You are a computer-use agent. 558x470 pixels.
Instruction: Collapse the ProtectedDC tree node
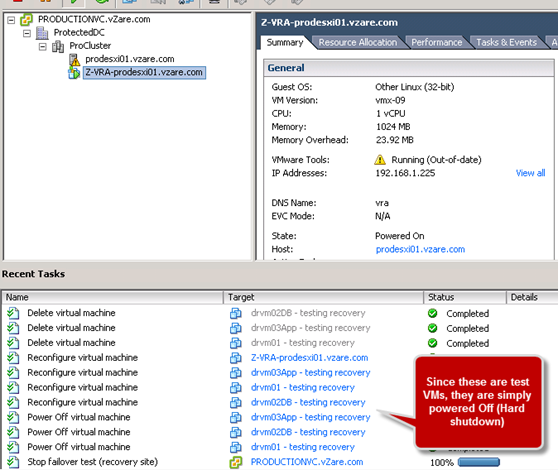[27, 33]
